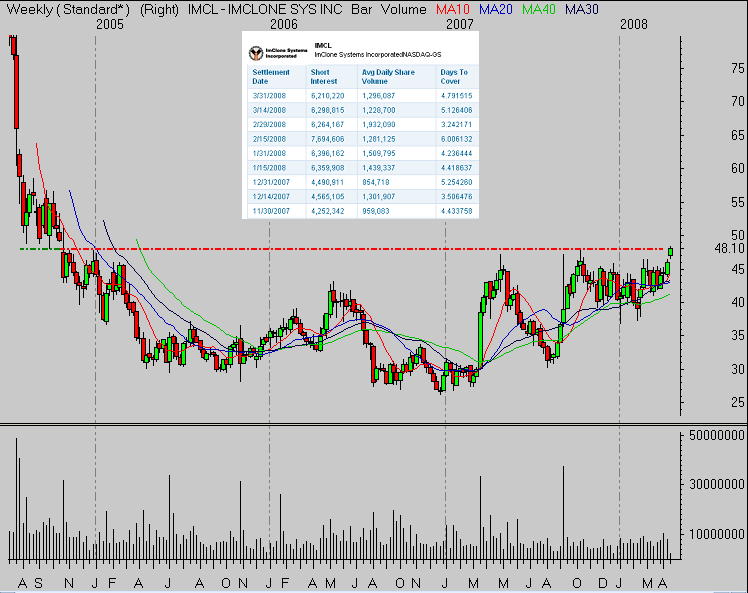
Task: Click short interest value 4,252,342
Action: (x=327, y=211)
